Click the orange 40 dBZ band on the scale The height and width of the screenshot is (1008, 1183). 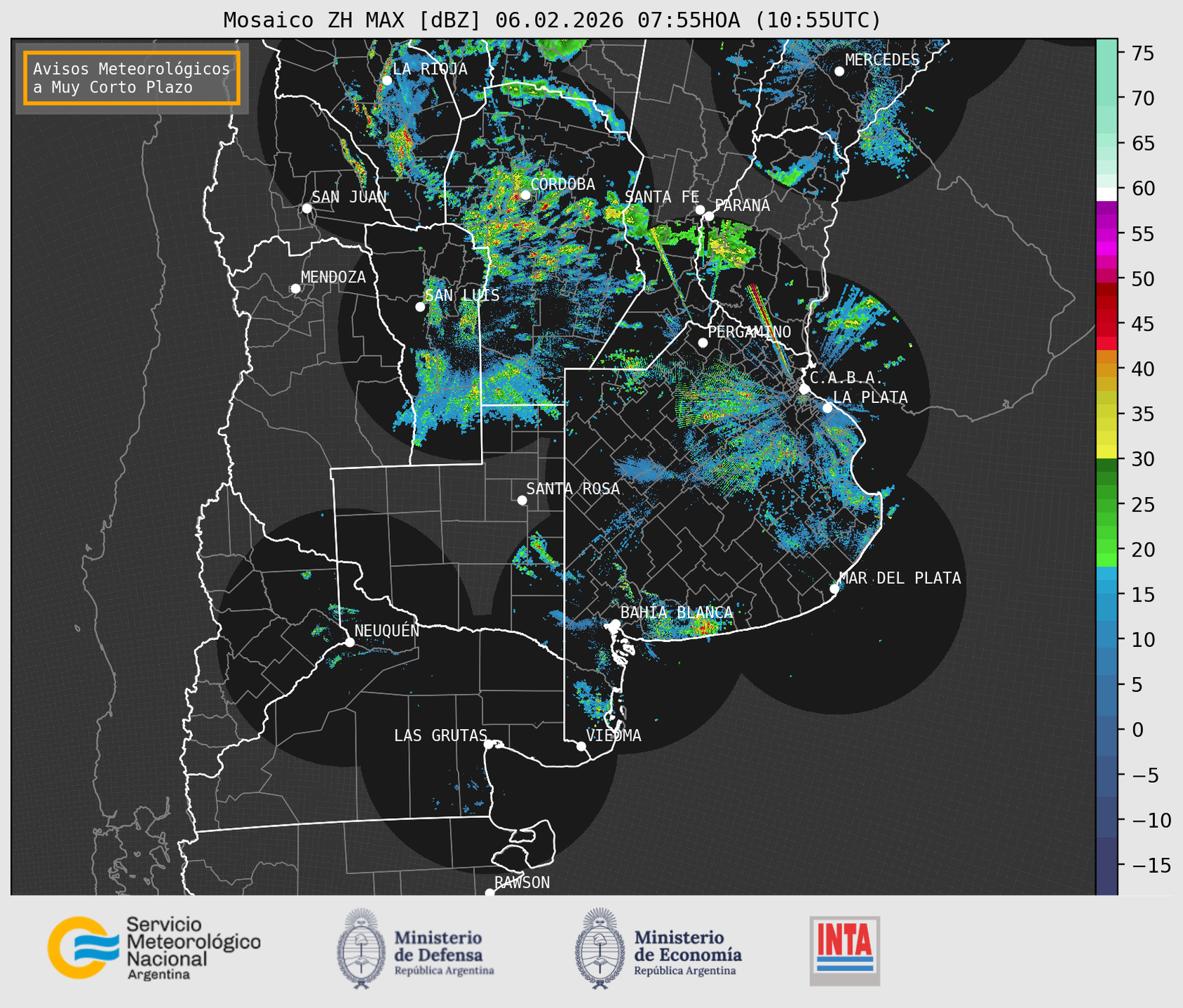pyautogui.click(x=1107, y=369)
